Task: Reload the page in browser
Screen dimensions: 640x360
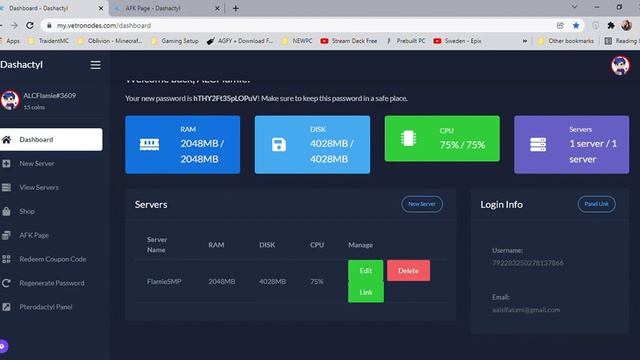Action: click(x=30, y=25)
